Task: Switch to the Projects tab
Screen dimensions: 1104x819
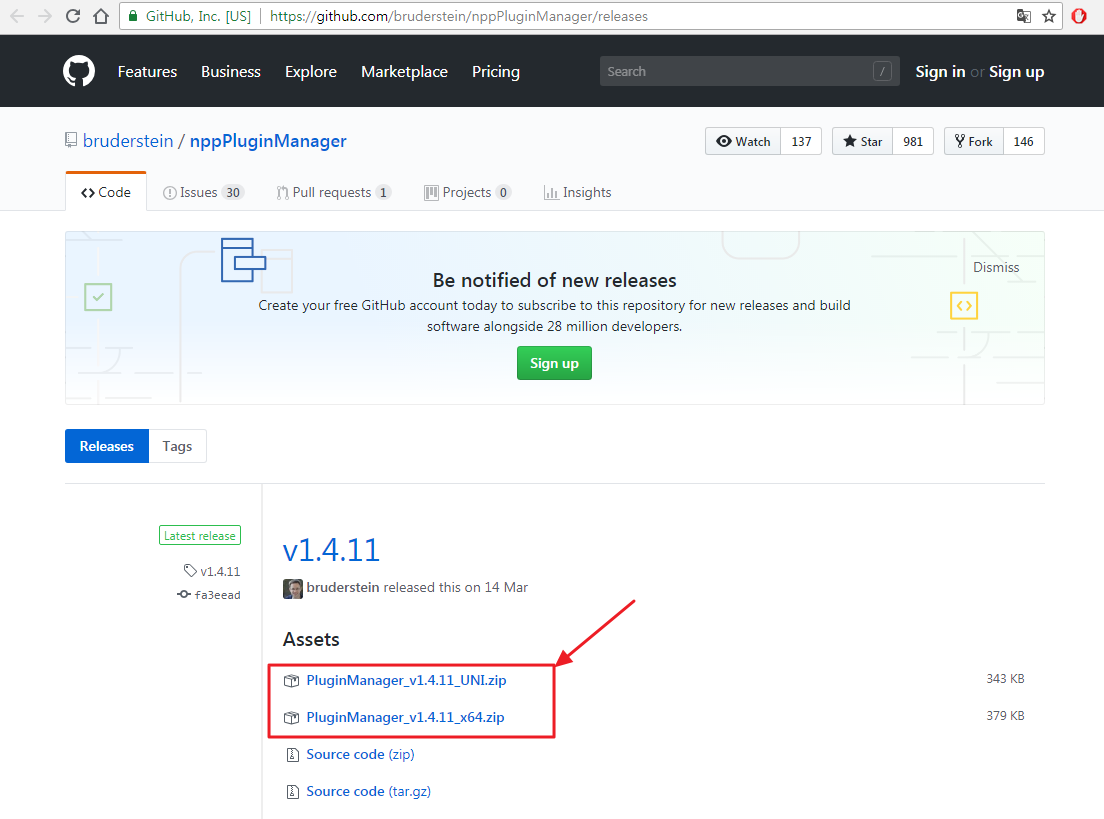Action: (468, 192)
